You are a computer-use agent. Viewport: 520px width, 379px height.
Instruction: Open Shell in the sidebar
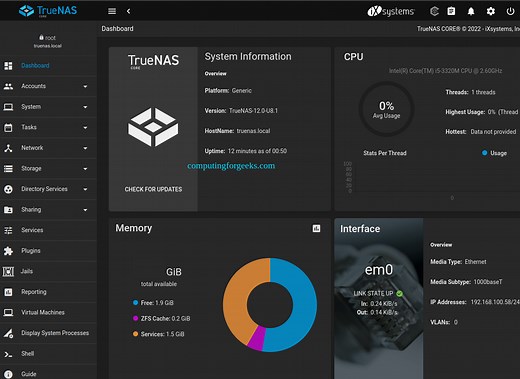(48, 354)
